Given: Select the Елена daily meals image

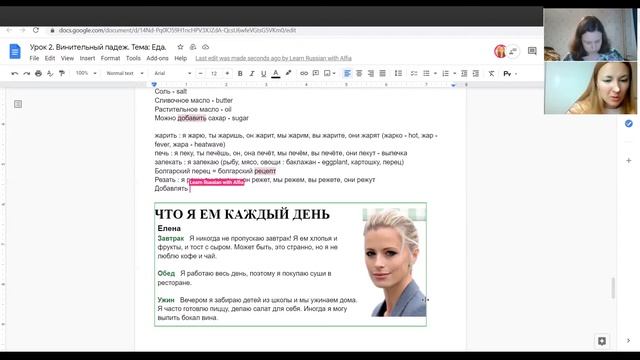Looking at the screenshot, I should (x=291, y=264).
